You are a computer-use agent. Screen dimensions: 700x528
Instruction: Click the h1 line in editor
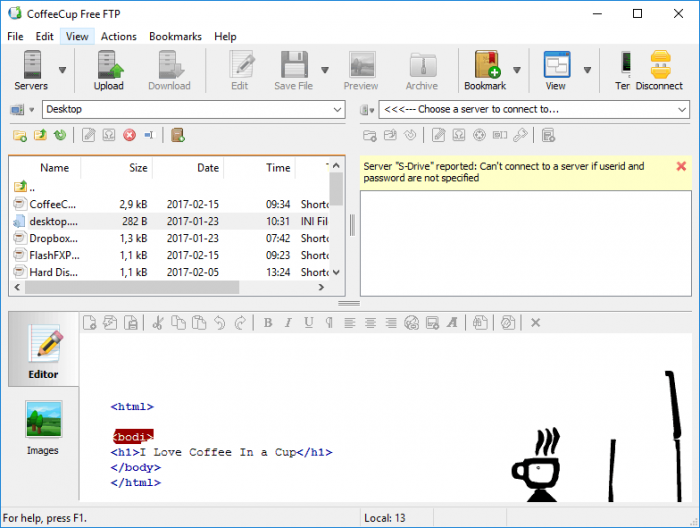point(221,452)
